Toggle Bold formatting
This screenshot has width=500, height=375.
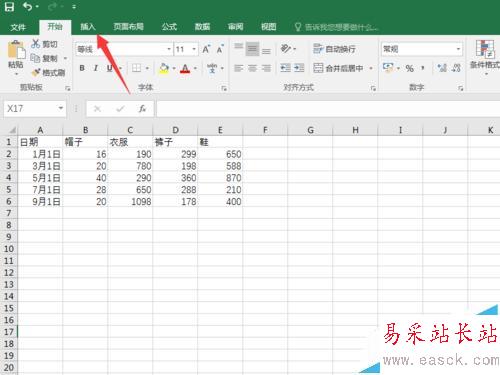click(82, 68)
